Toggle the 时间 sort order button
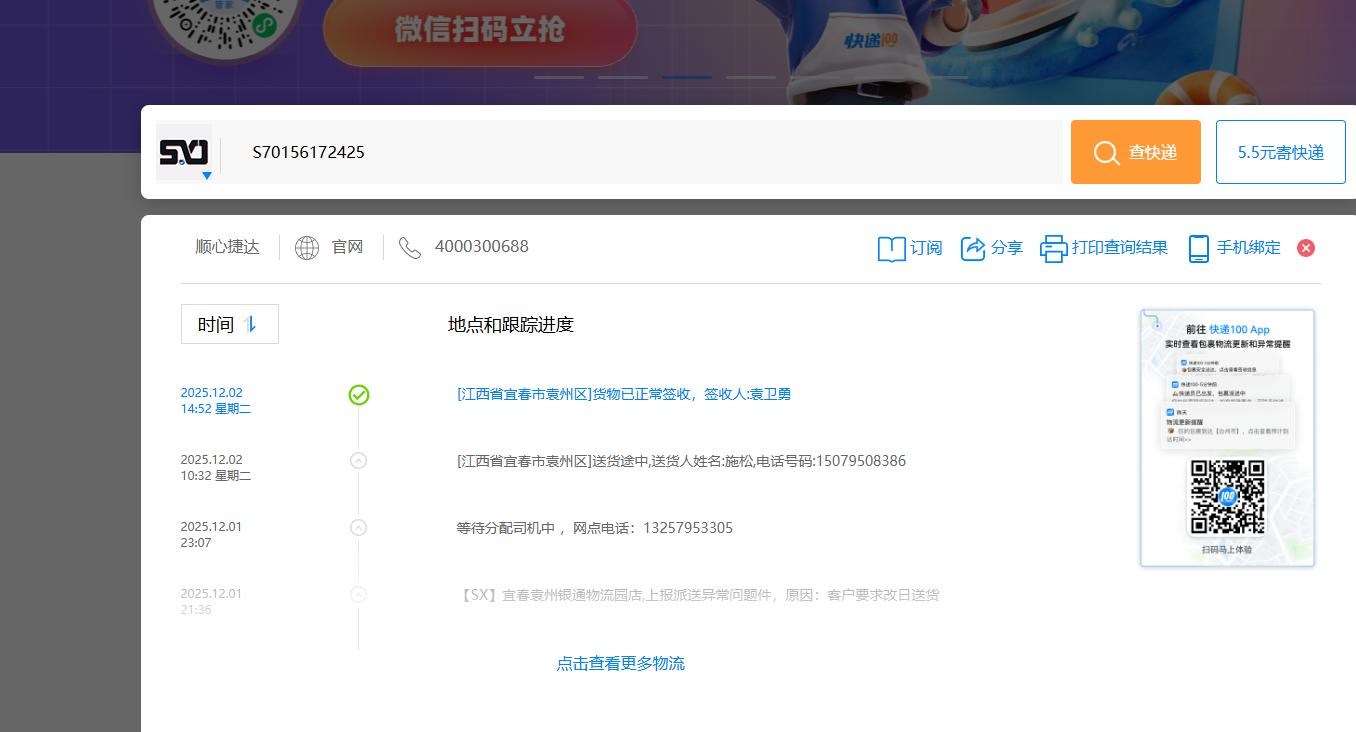Image resolution: width=1356 pixels, height=732 pixels. tap(230, 324)
